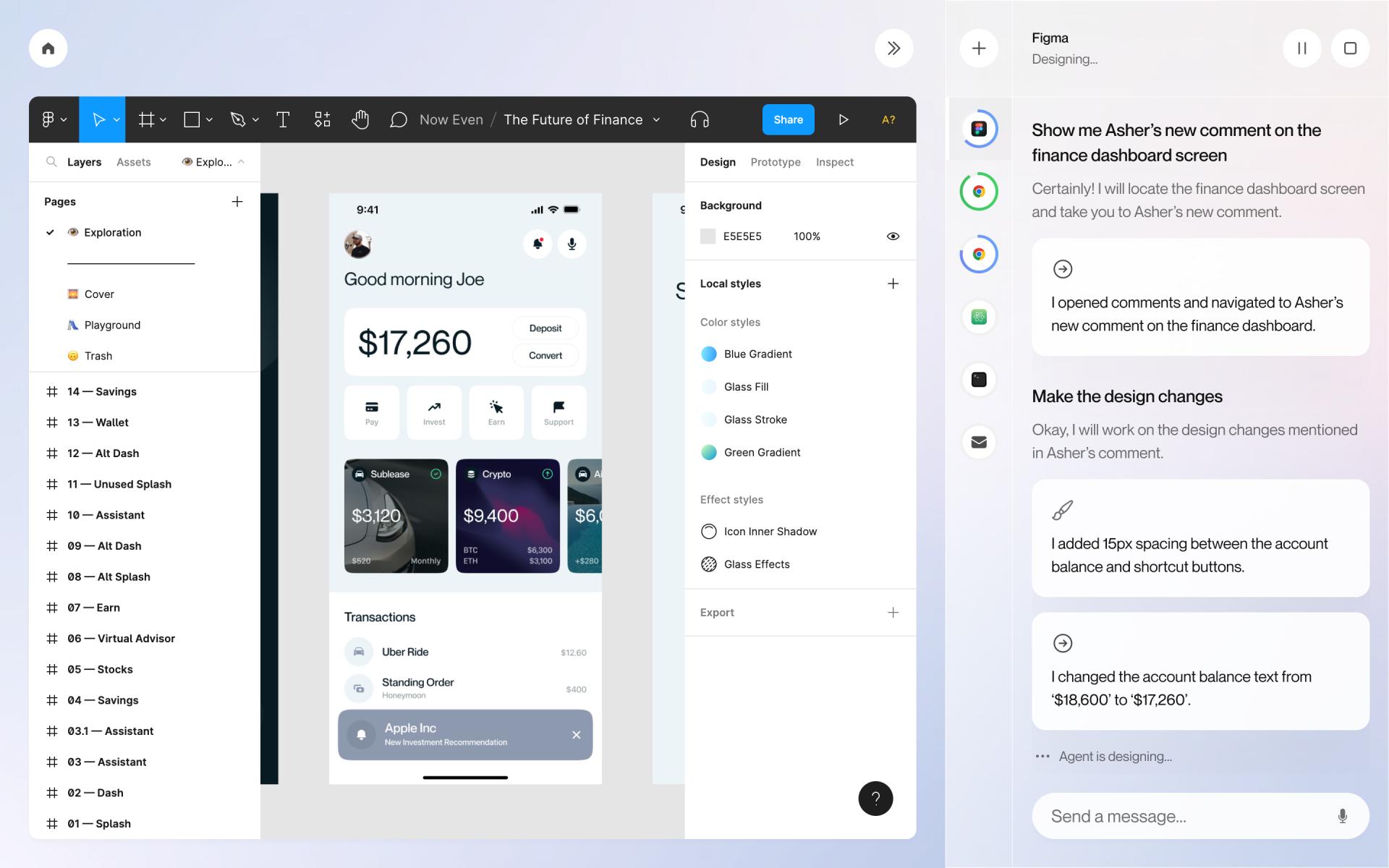Add a new page with plus icon
This screenshot has width=1389, height=868.
[237, 201]
